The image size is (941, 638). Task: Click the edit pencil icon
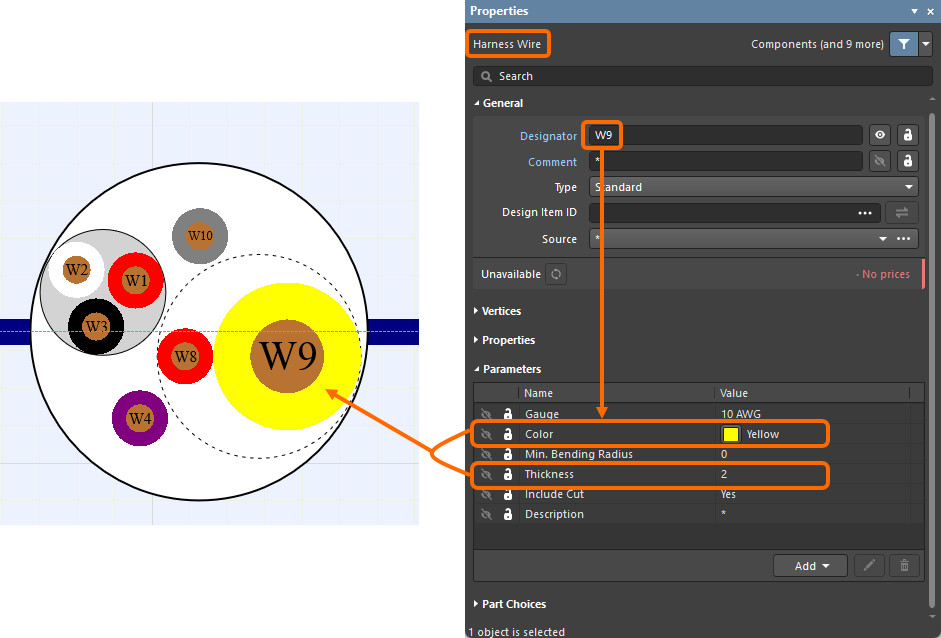pyautogui.click(x=869, y=565)
